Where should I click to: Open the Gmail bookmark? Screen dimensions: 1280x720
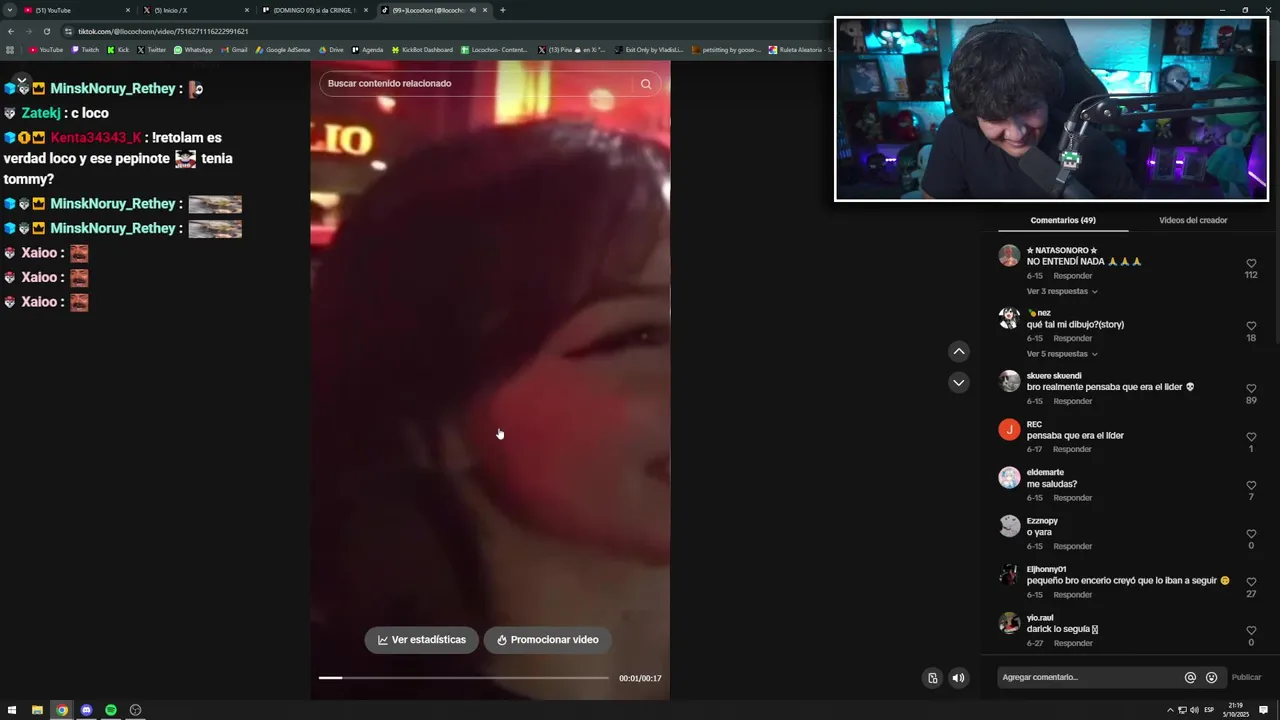tap(234, 50)
